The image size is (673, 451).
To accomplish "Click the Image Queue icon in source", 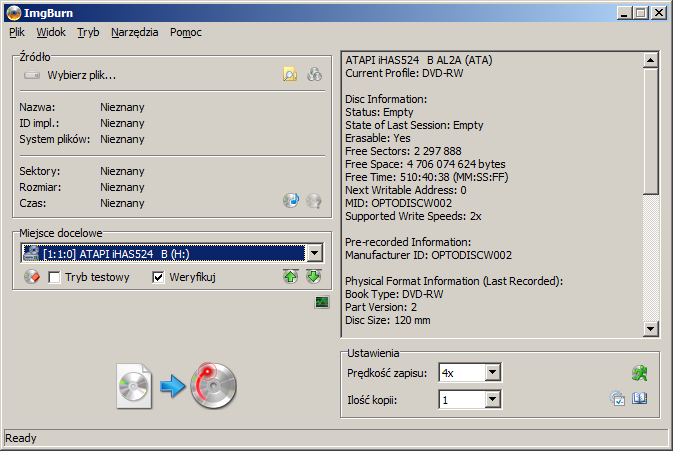I will click(315, 75).
